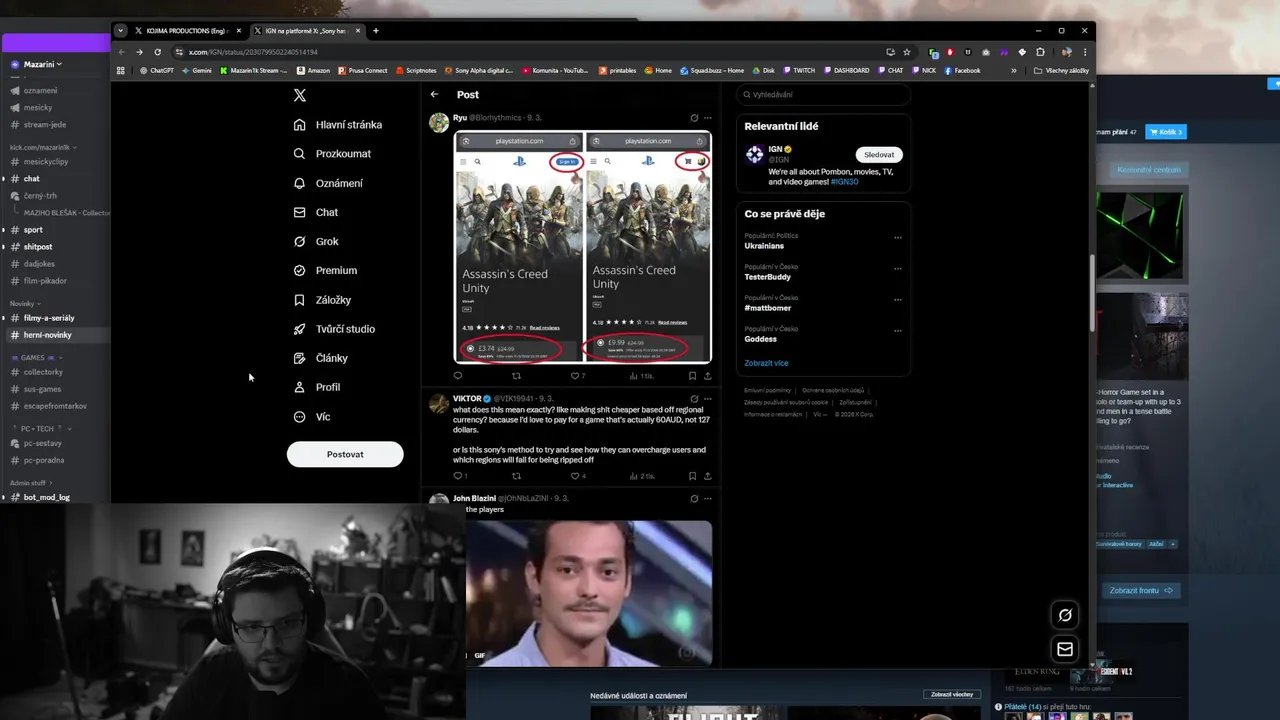
Task: Go back with the Post arrow
Action: click(434, 94)
